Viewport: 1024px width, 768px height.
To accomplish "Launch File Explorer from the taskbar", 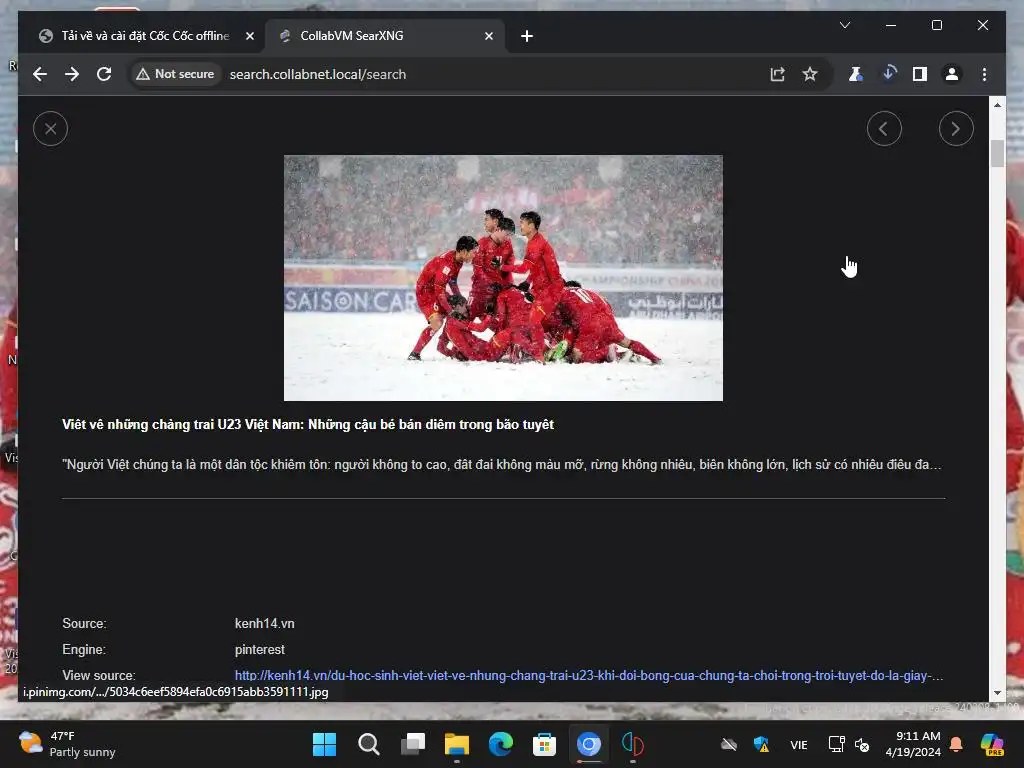I will pos(456,744).
